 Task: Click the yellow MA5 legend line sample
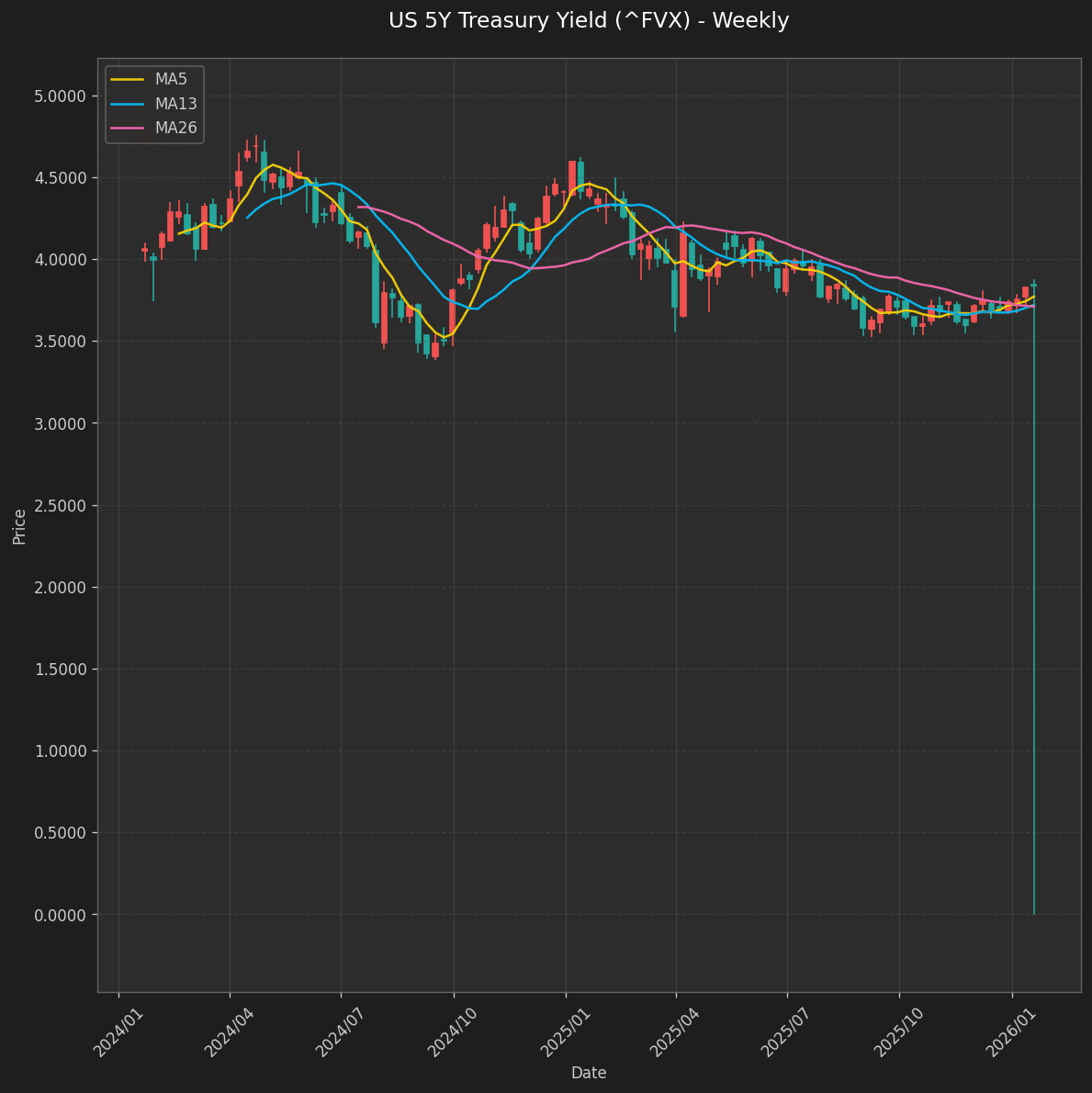coord(128,80)
